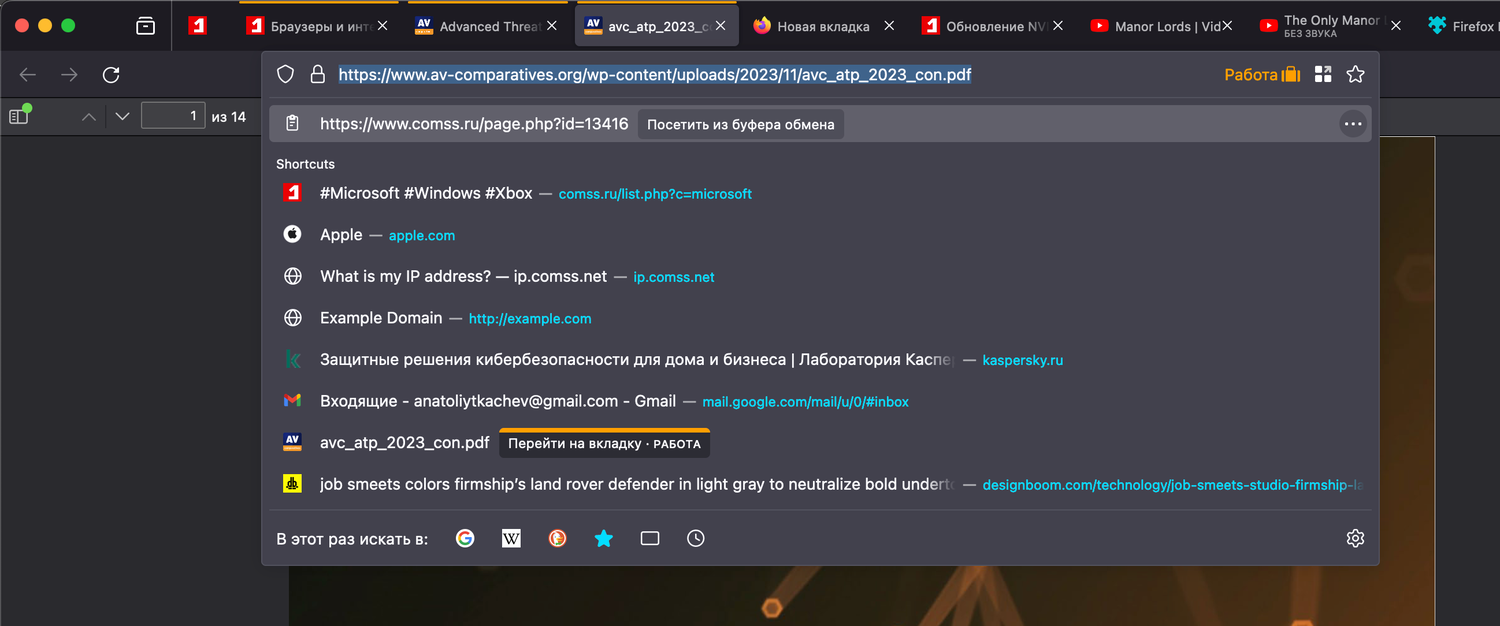Close The Only Manor tab
1500x626 pixels.
point(1396,26)
